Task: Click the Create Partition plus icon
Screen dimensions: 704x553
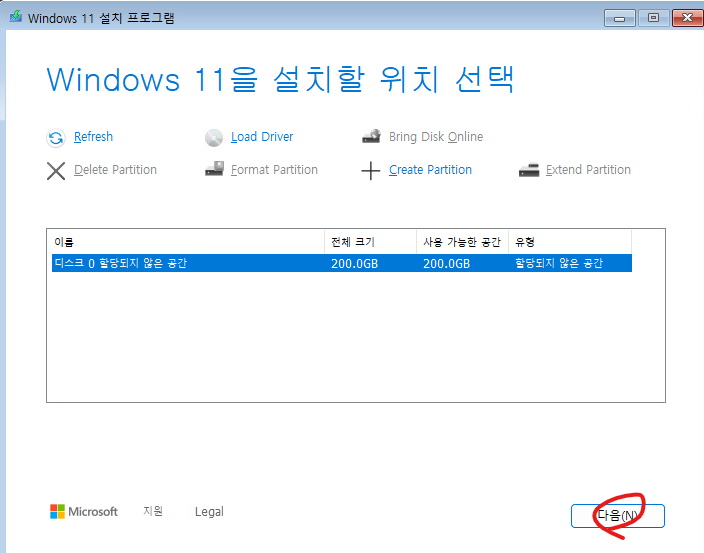Action: tap(371, 171)
